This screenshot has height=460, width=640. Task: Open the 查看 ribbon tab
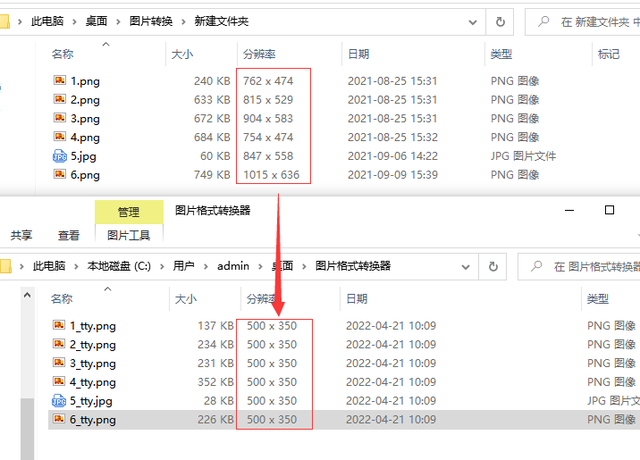point(69,235)
